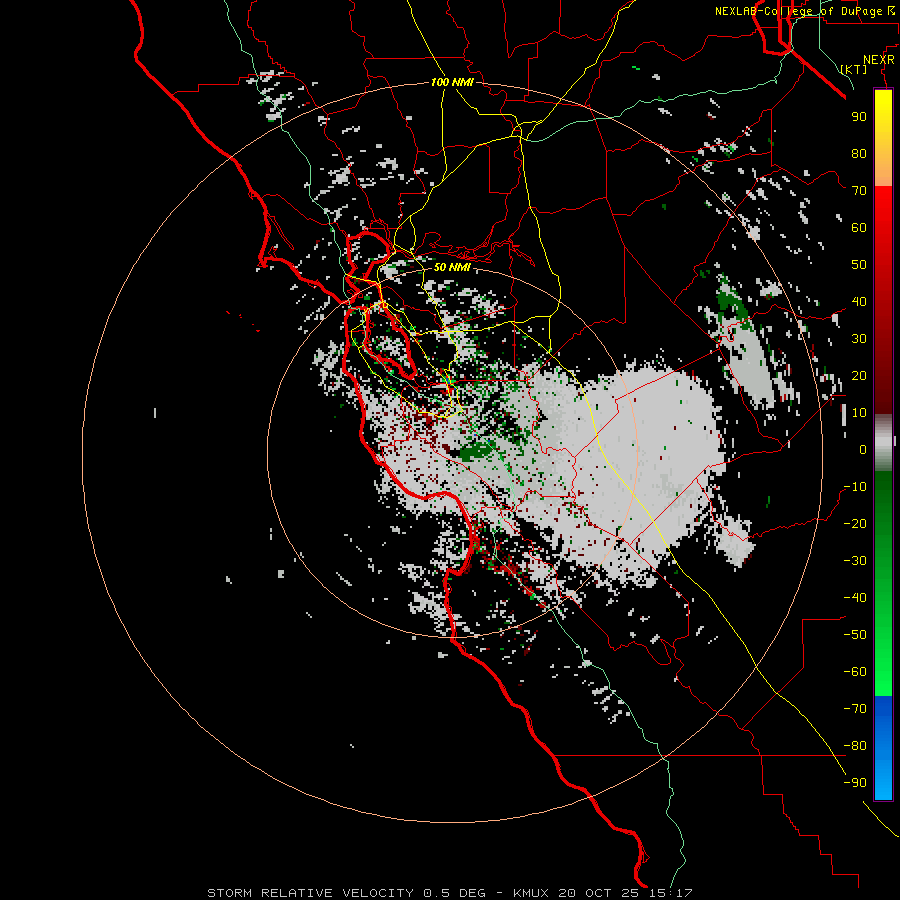The width and height of the screenshot is (900, 900).
Task: Click the "30" value on the velocity scale
Action: [x=859, y=339]
